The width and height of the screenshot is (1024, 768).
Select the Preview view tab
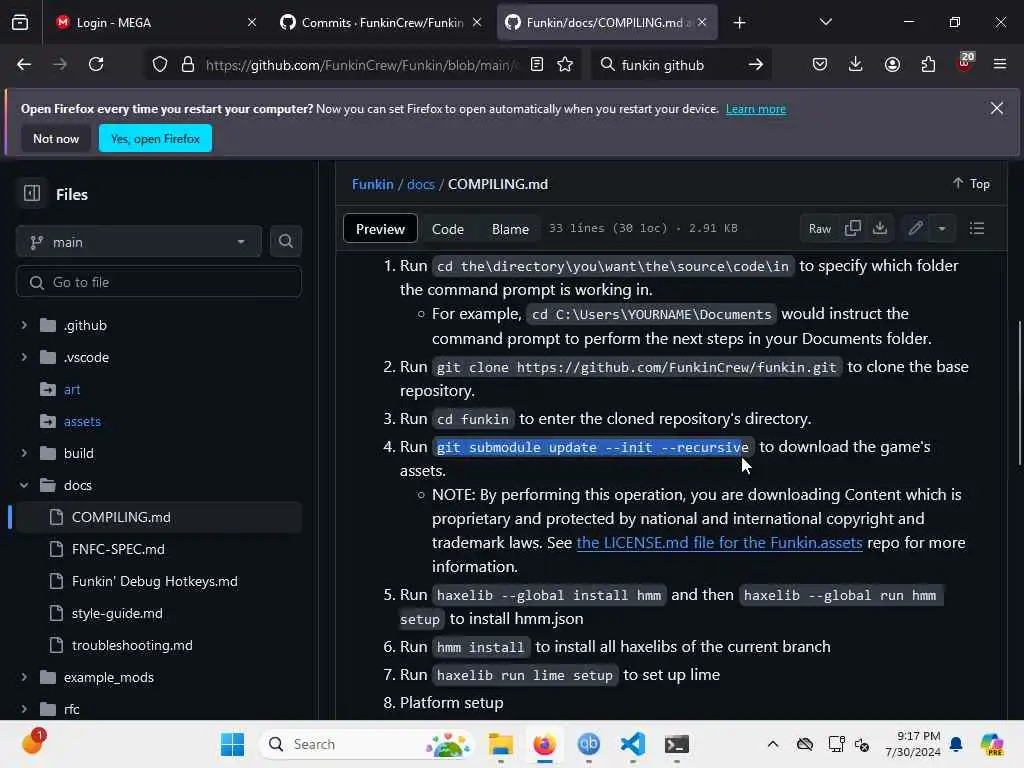[x=380, y=229]
